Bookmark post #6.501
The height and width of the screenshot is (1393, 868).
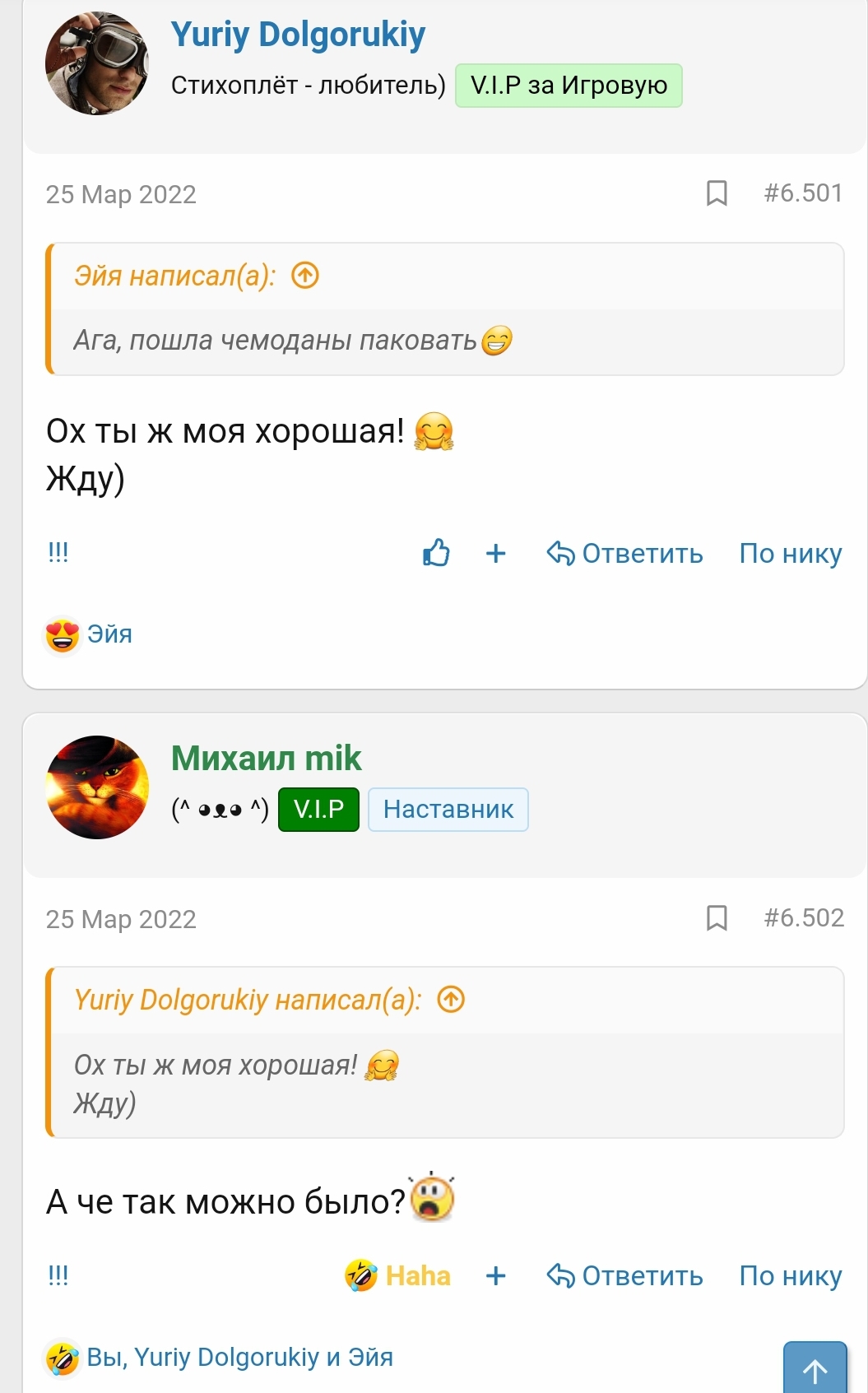point(717,193)
